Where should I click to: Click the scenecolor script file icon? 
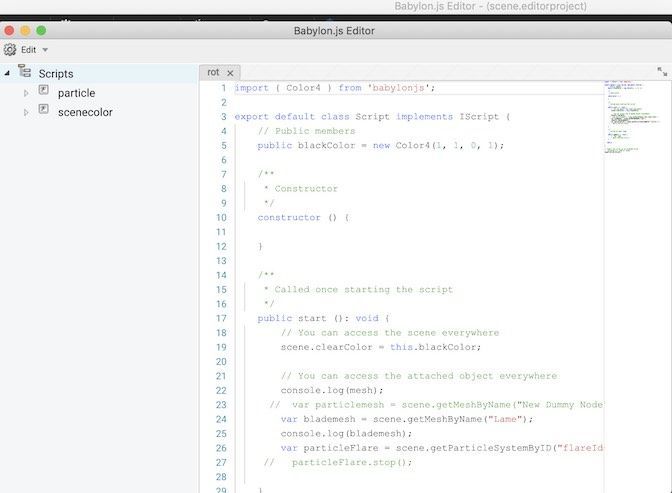click(x=43, y=108)
